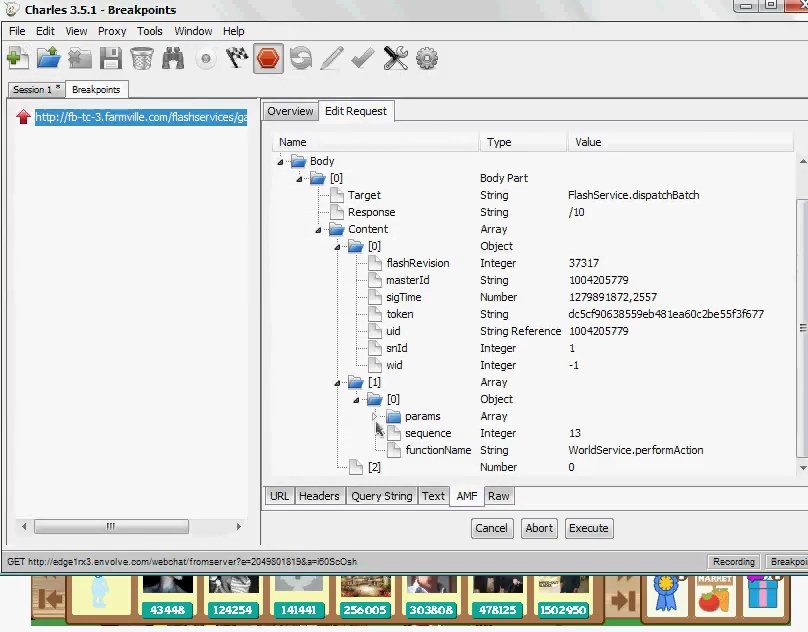
Task: Click the FarmVille gift box icon
Action: tap(763, 594)
